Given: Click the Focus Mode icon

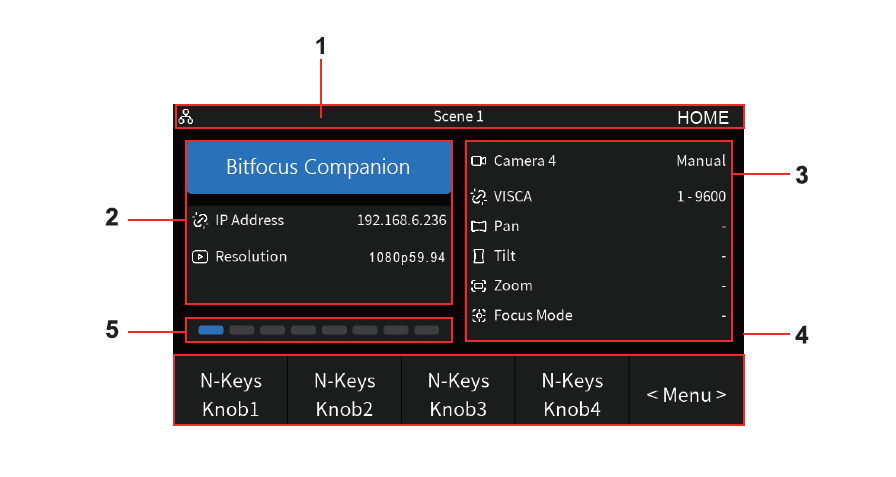Looking at the screenshot, I should (479, 315).
